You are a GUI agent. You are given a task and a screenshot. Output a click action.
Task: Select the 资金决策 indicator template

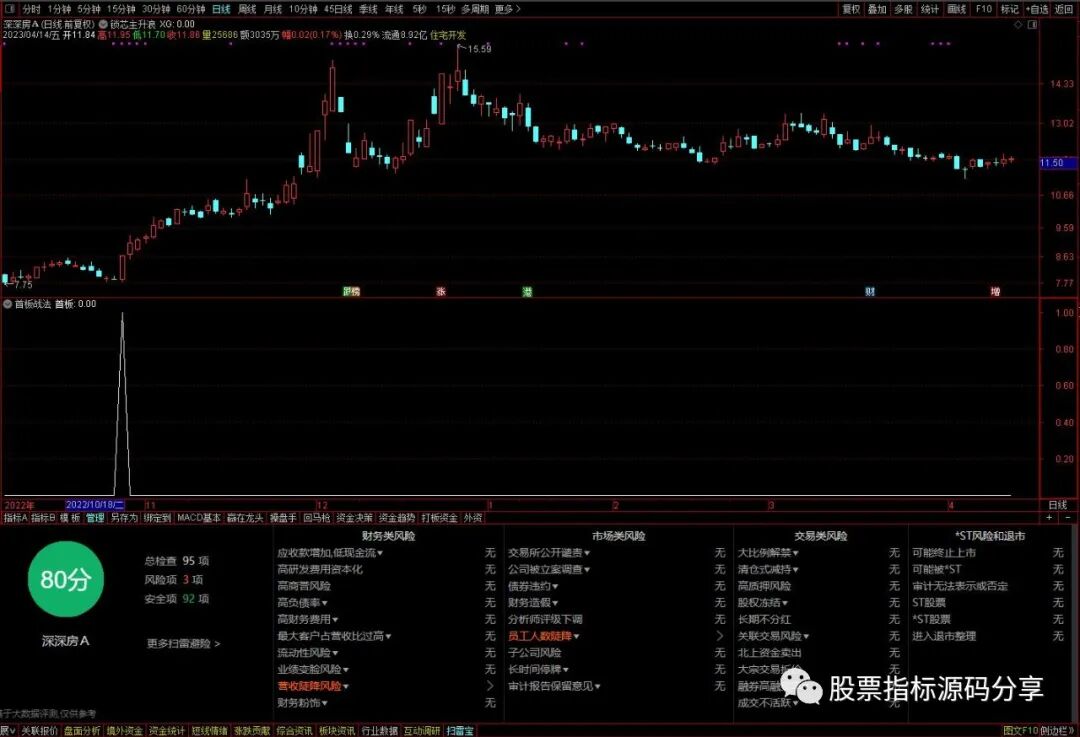point(354,517)
